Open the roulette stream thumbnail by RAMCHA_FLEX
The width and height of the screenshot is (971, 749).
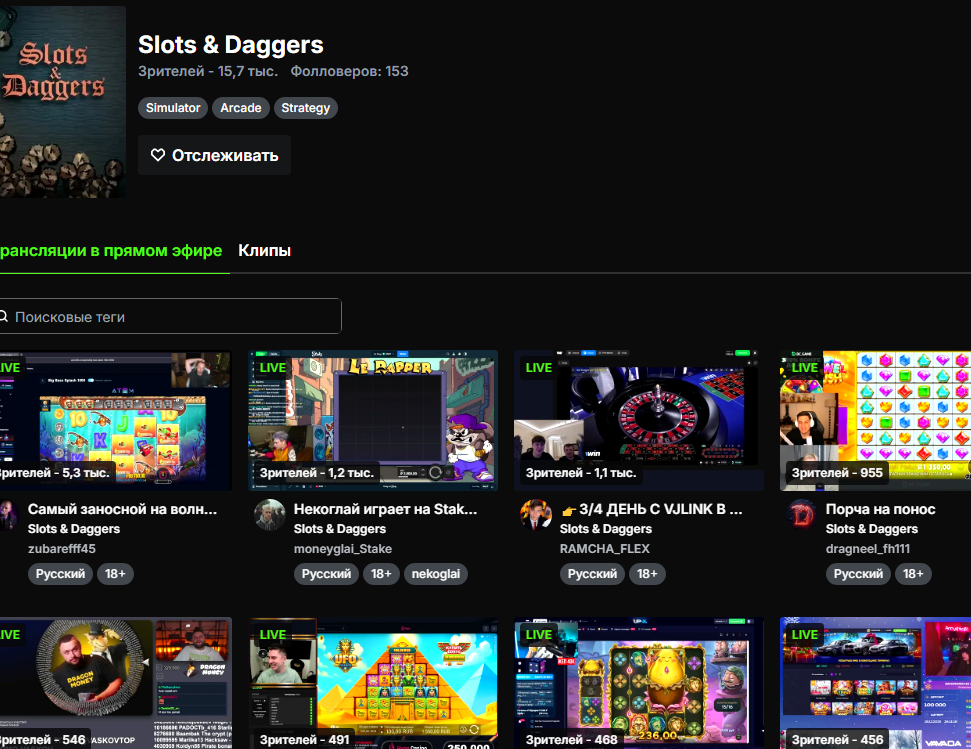click(x=638, y=421)
